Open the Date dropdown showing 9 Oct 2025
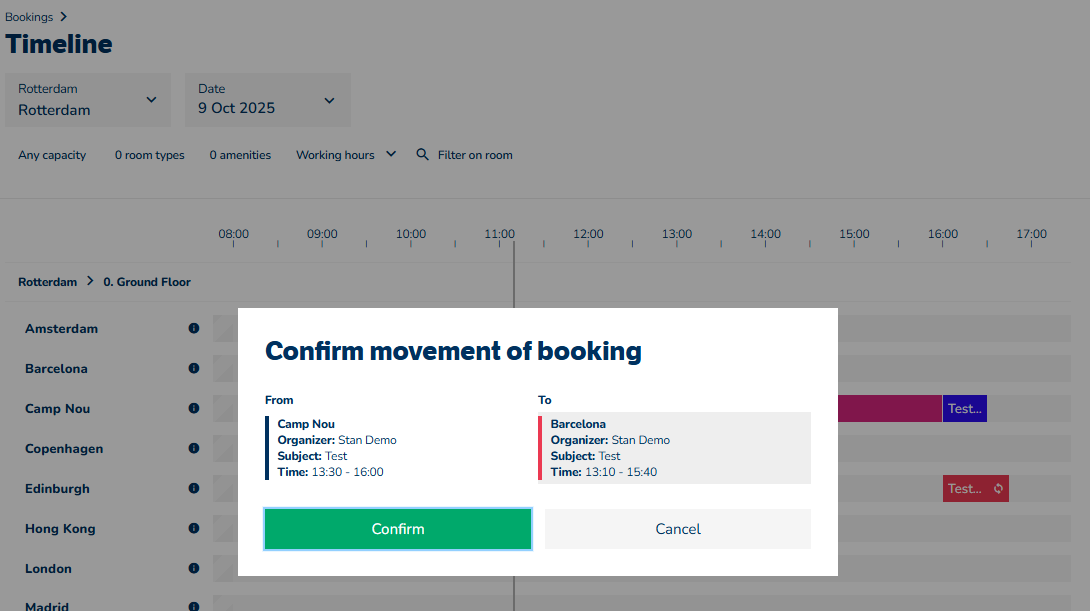This screenshot has width=1090, height=611. pyautogui.click(x=267, y=100)
